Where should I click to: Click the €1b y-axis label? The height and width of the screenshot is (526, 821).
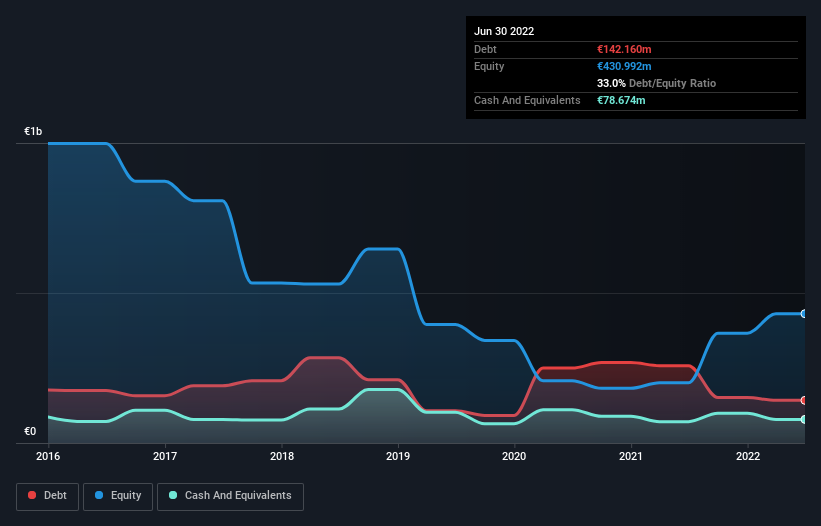[33, 131]
